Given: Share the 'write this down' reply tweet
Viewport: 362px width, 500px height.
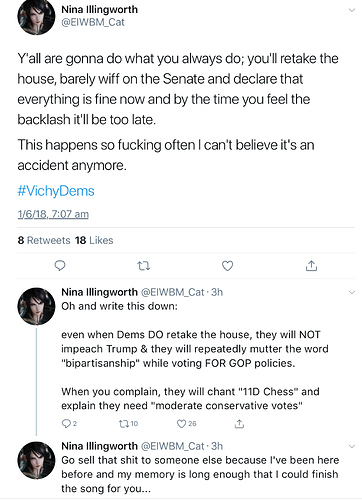Looking at the screenshot, I should click(239, 424).
